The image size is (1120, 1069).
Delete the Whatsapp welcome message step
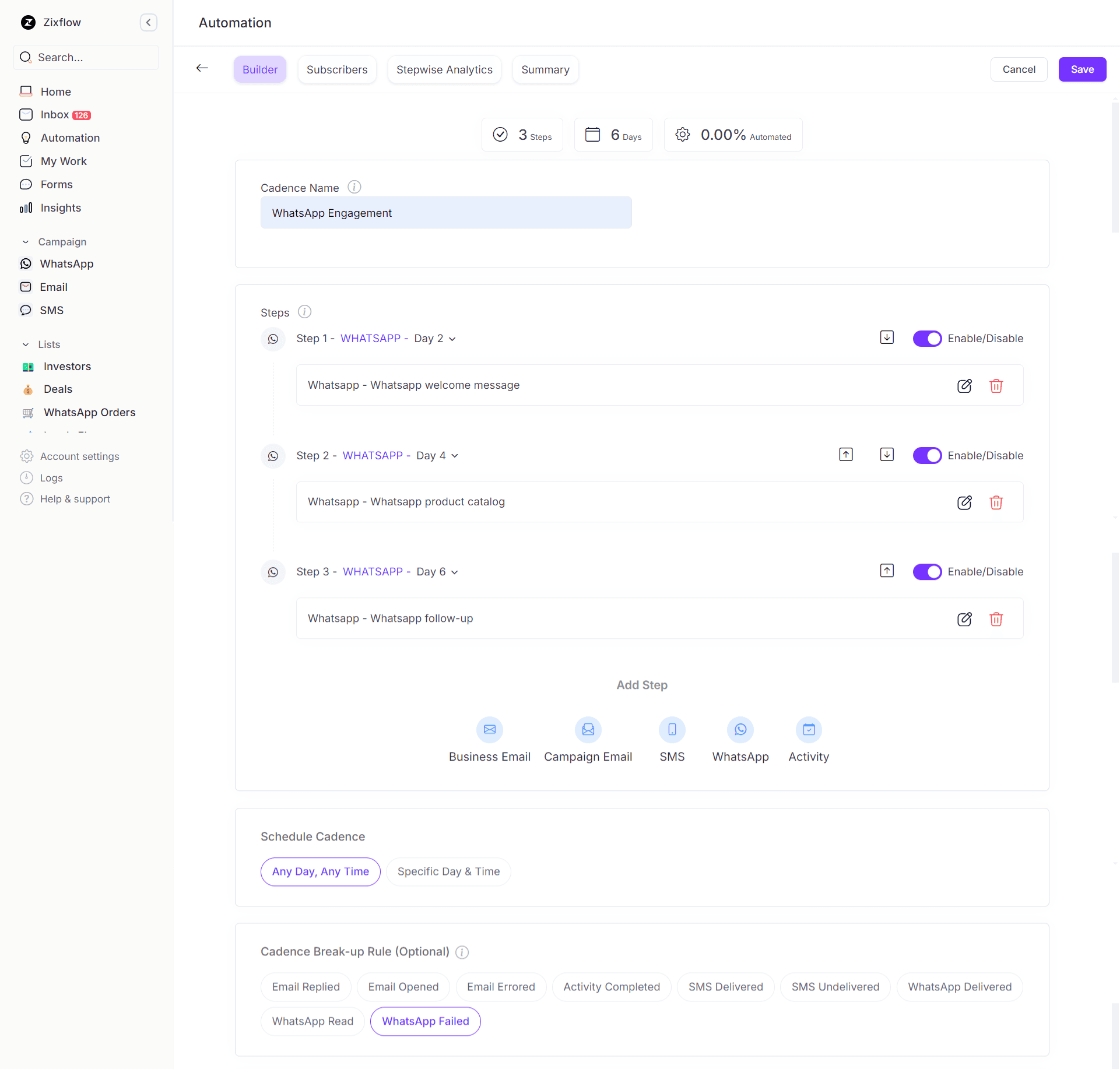[996, 386]
